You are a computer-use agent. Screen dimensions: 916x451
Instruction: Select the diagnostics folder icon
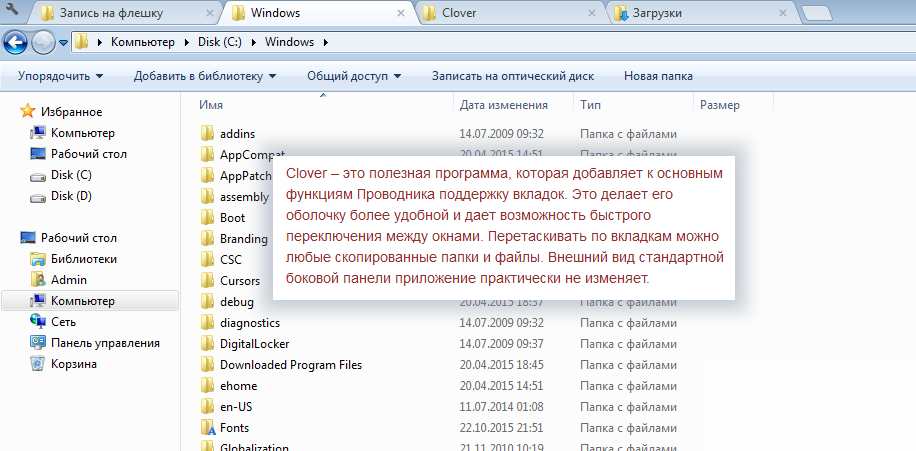[x=207, y=323]
